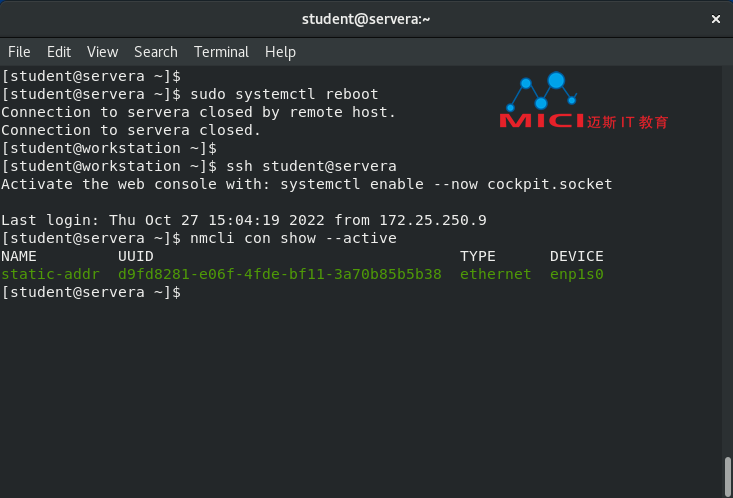Click the last empty command prompt
Screen dimensions: 733x498
pyautogui.click(x=91, y=292)
